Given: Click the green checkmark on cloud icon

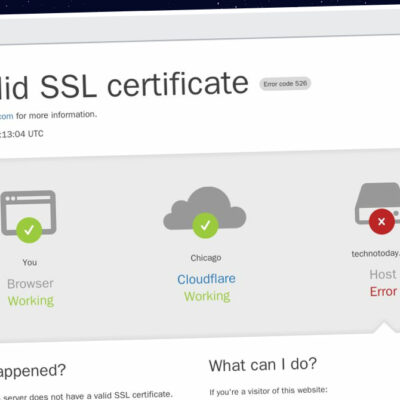Looking at the screenshot, I should (x=205, y=226).
